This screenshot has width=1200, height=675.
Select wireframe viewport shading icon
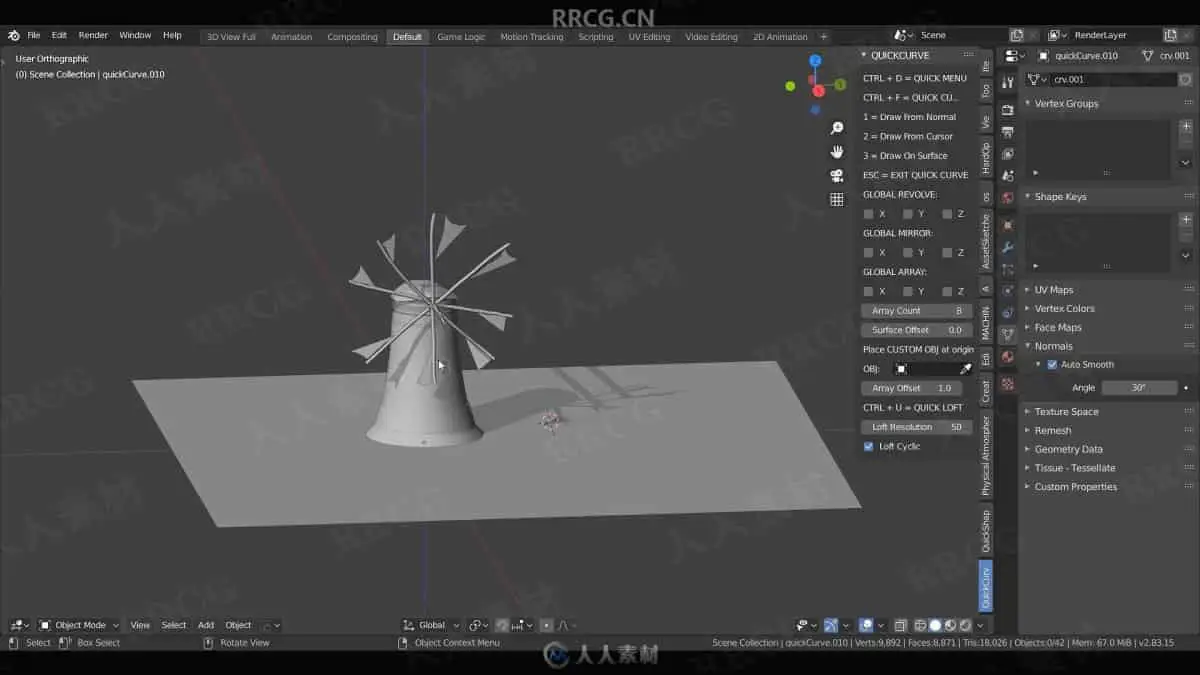click(920, 625)
